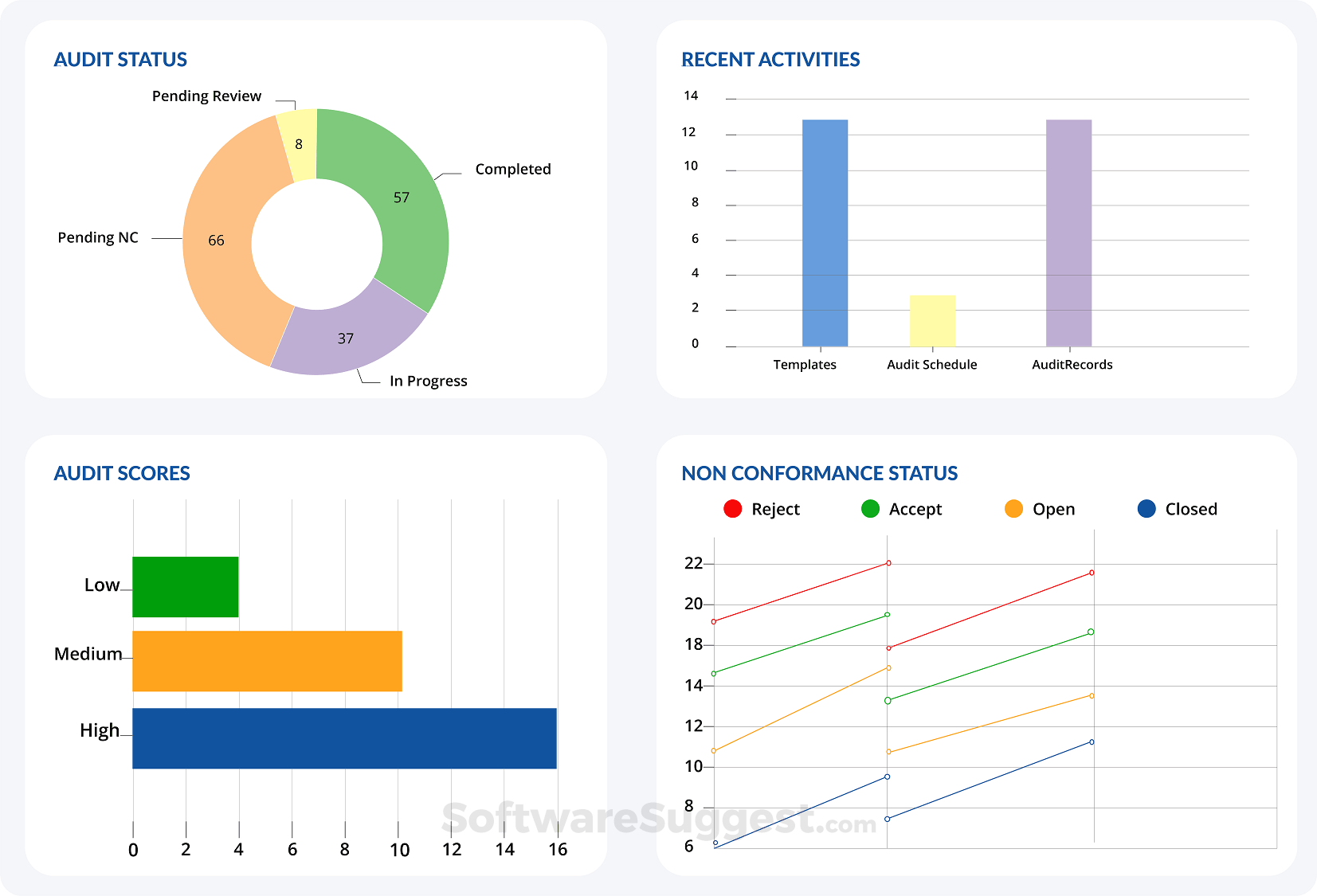1317x896 pixels.
Task: Click the Pending NC donut segment
Action: [216, 239]
